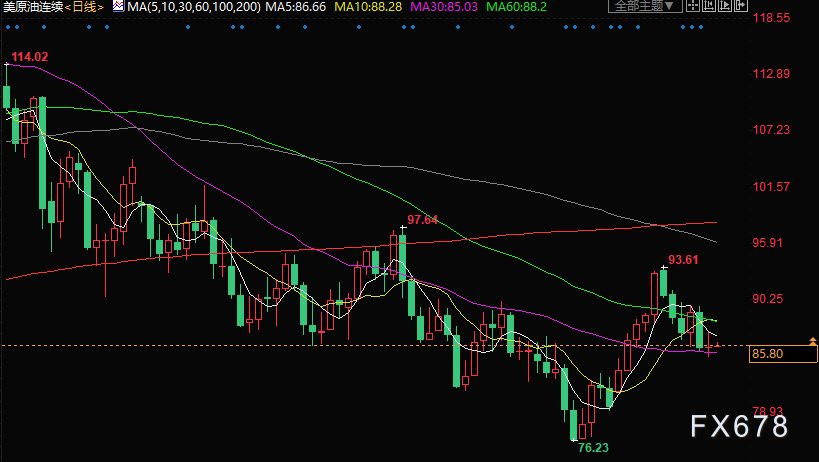
Task: Click the candle at the 76.23 low
Action: pyautogui.click(x=574, y=424)
